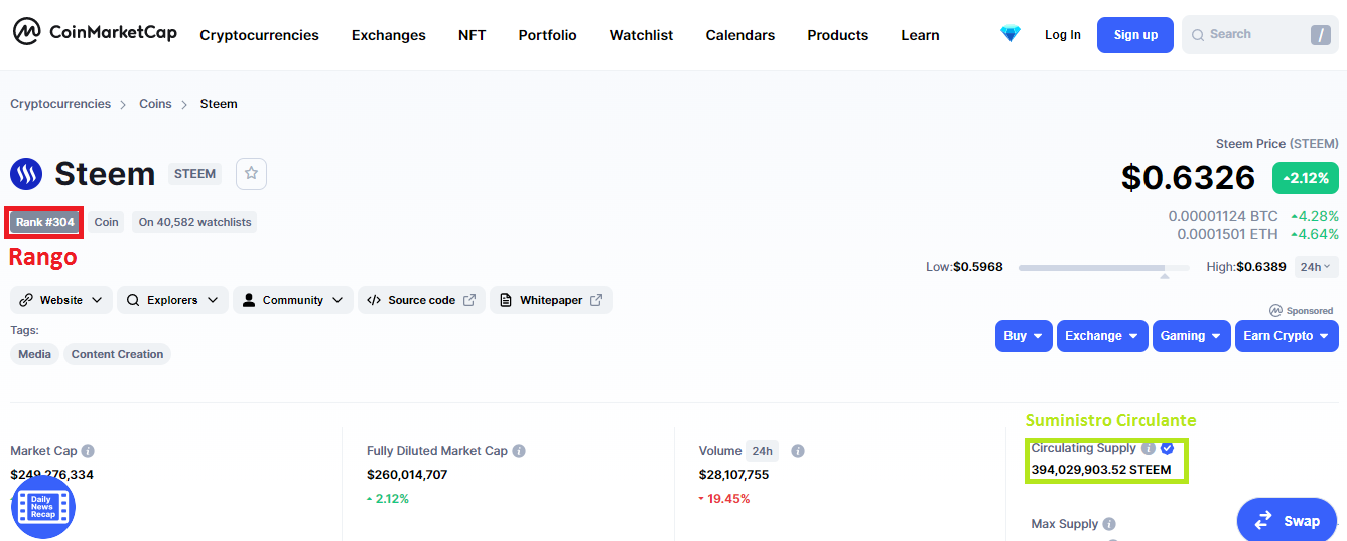The width and height of the screenshot is (1347, 541).
Task: Open the Earn Crypto dropdown
Action: [1287, 336]
